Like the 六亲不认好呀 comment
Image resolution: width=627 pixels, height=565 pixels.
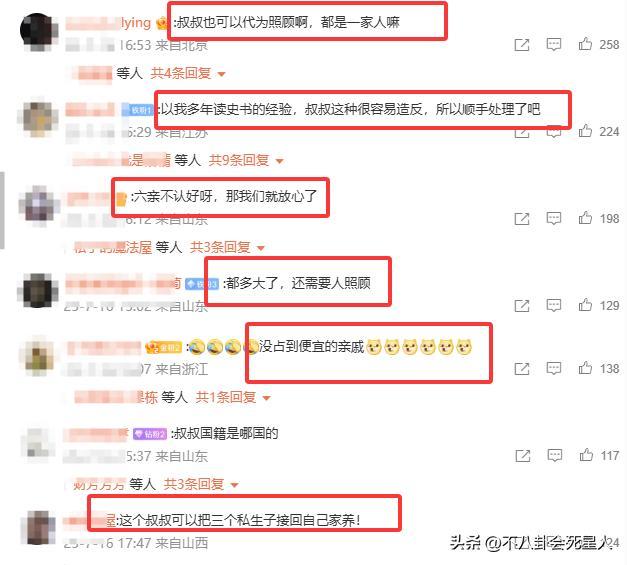pyautogui.click(x=585, y=218)
